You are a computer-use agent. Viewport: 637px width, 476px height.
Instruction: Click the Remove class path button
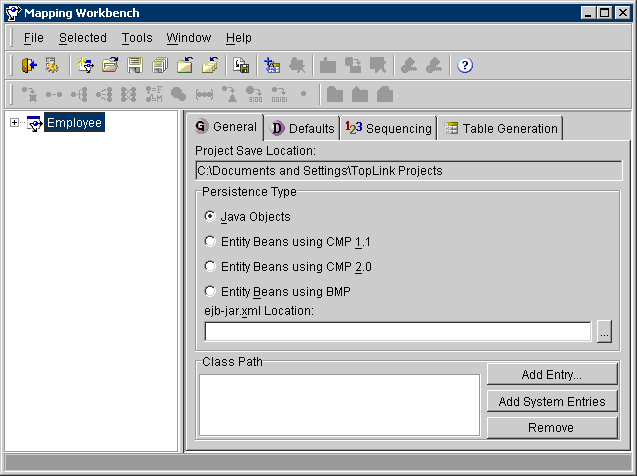(552, 428)
